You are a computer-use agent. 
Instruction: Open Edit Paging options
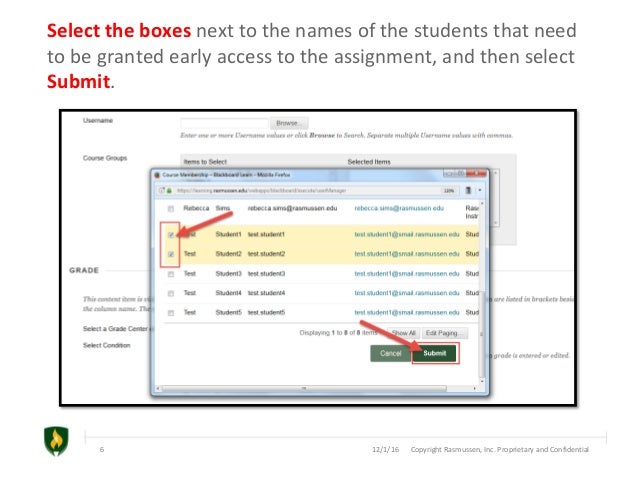(444, 333)
